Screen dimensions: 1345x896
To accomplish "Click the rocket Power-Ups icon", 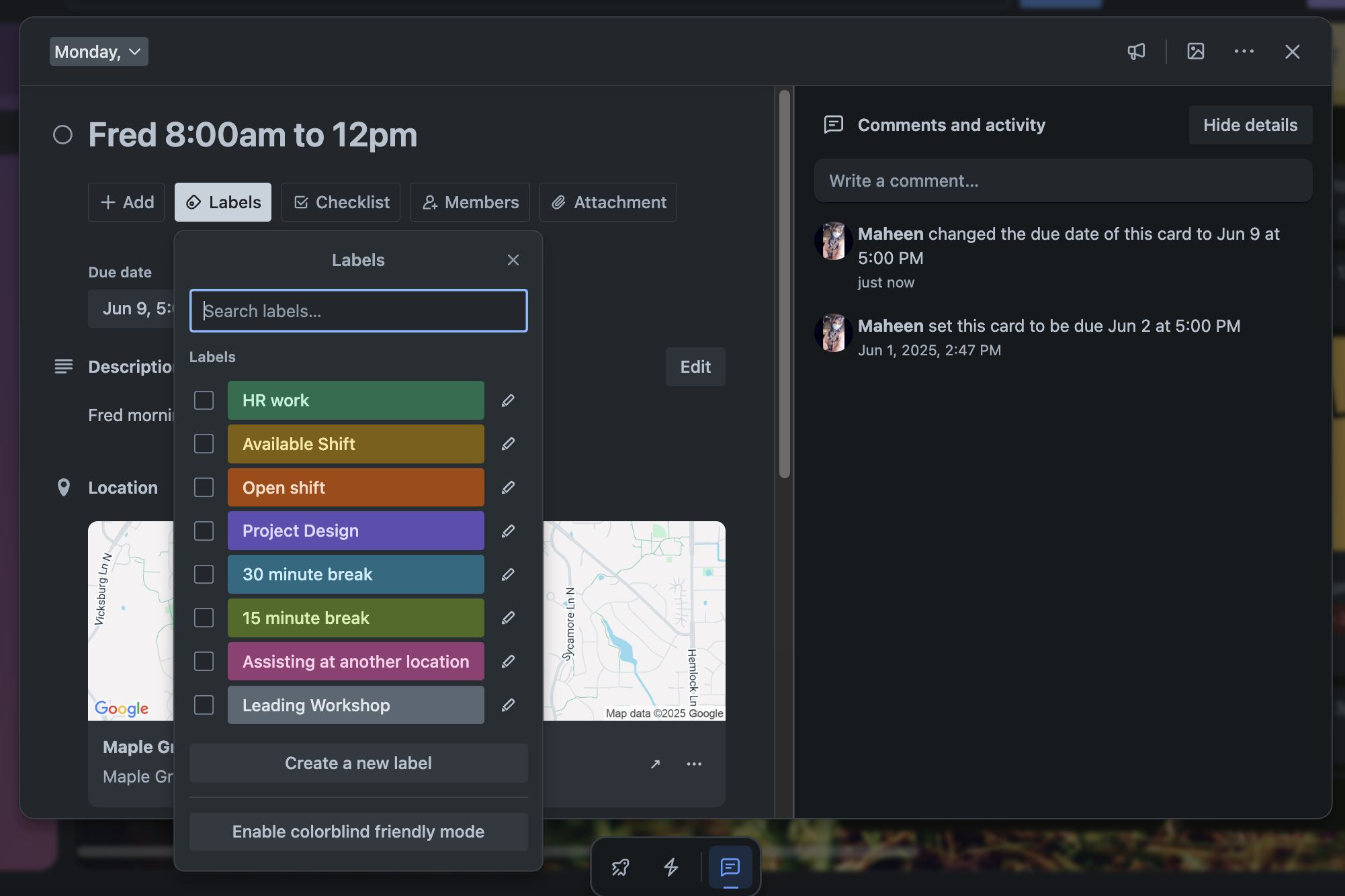I will tap(619, 867).
